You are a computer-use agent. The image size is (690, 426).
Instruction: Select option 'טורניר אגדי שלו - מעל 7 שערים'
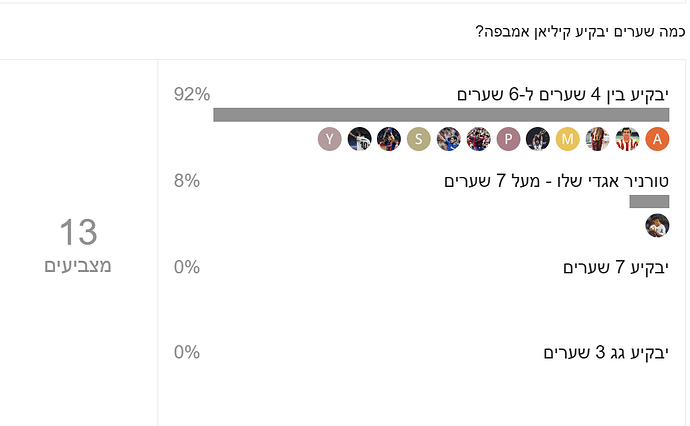pyautogui.click(x=556, y=181)
